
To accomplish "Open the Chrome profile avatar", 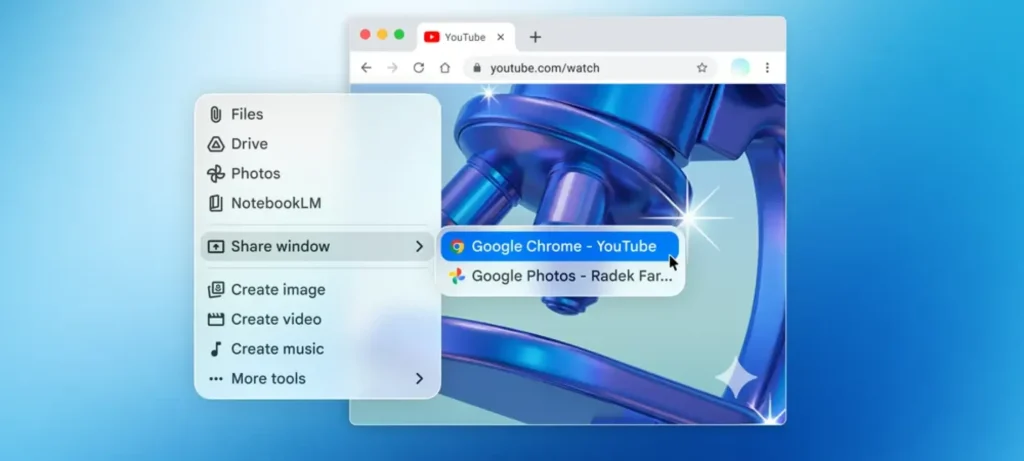I will (740, 67).
